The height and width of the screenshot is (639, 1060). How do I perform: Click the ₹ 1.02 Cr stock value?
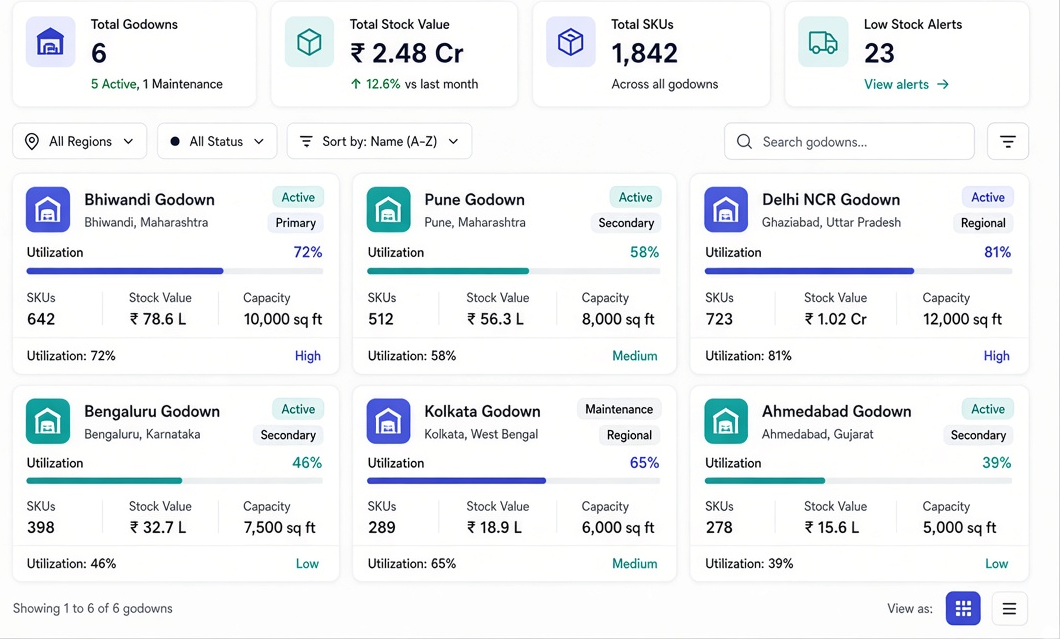pyautogui.click(x=836, y=319)
